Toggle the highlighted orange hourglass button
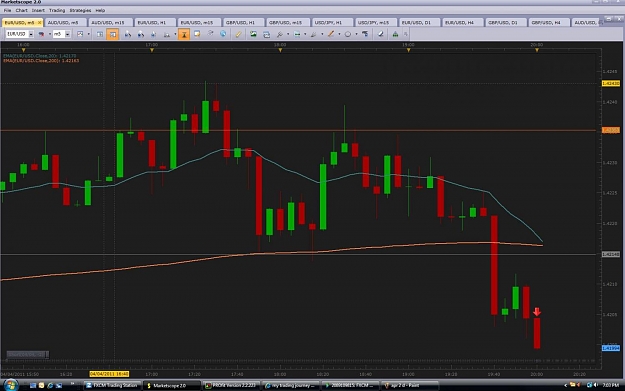Viewport: 625px width, 391px height. (x=184, y=34)
